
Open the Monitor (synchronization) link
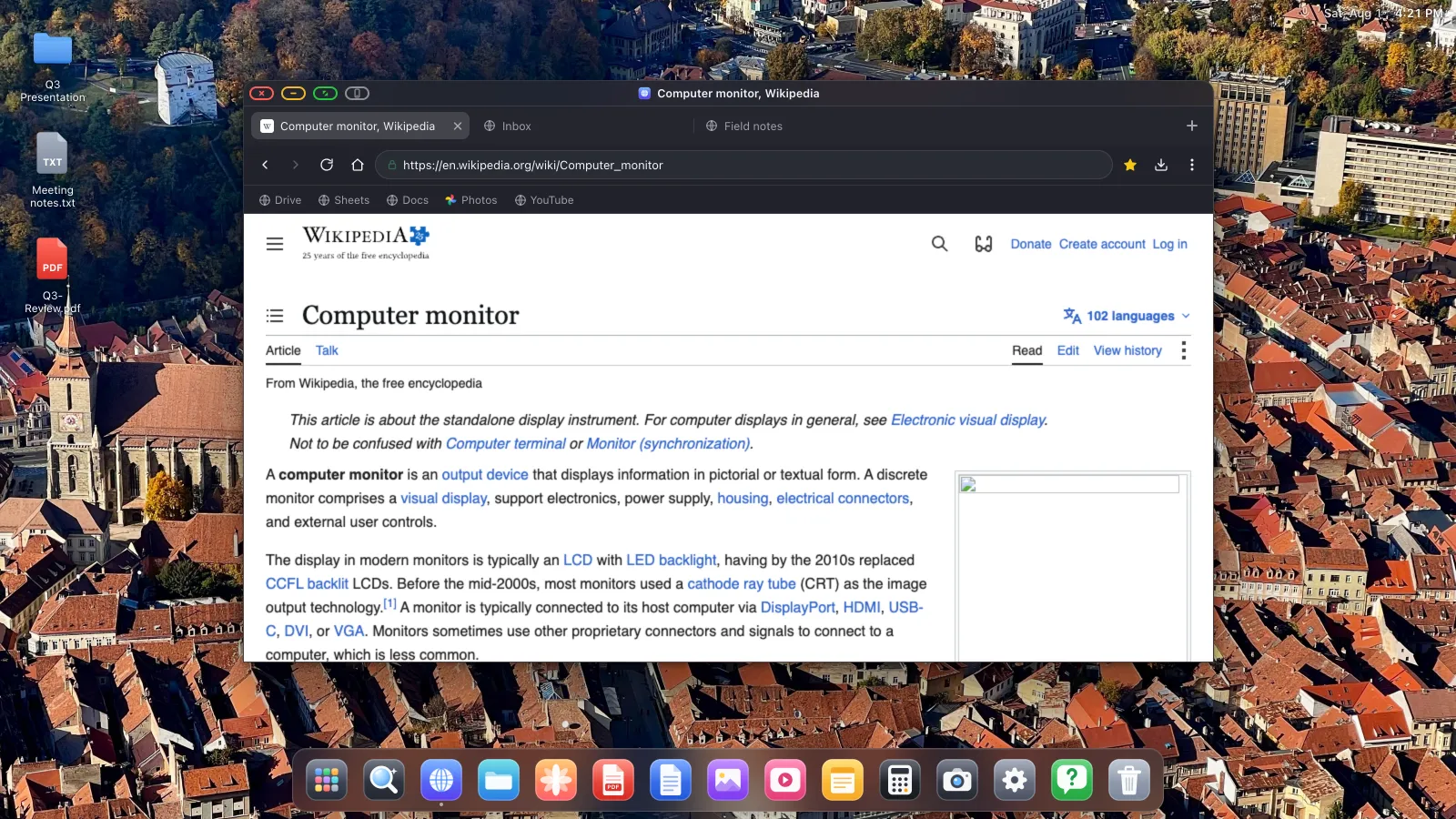(668, 443)
